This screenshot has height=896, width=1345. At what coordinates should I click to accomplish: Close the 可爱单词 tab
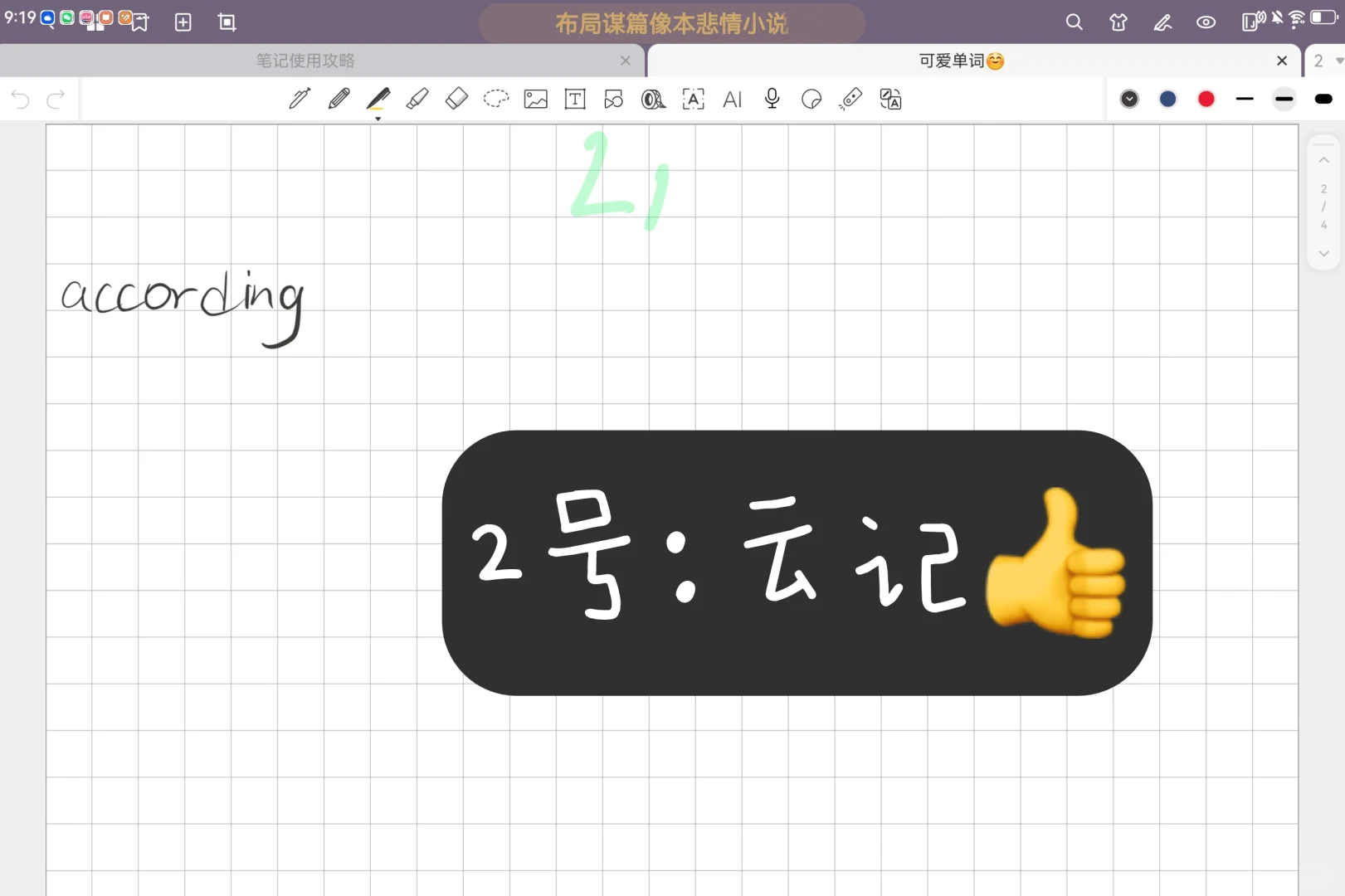click(1282, 61)
